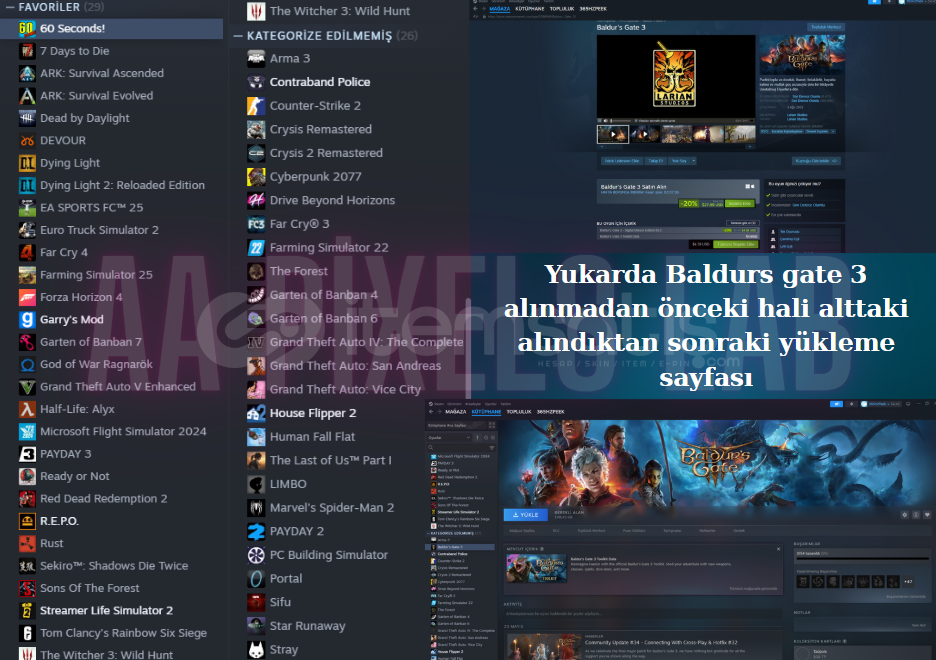
Task: Open 365HZPEEK tab in the library window
Action: 550,411
